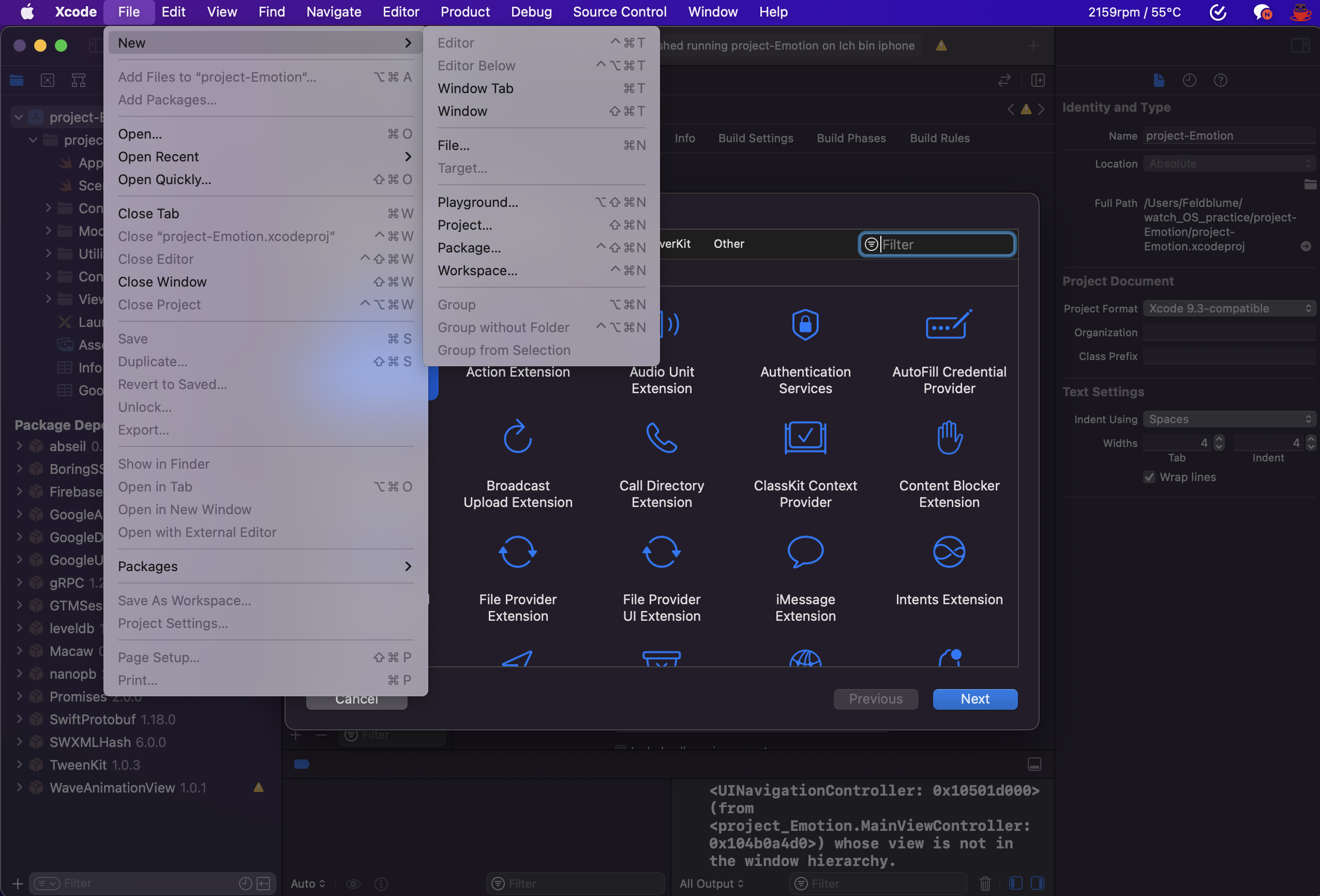
Task: Expand the TweenKit package
Action: point(19,764)
